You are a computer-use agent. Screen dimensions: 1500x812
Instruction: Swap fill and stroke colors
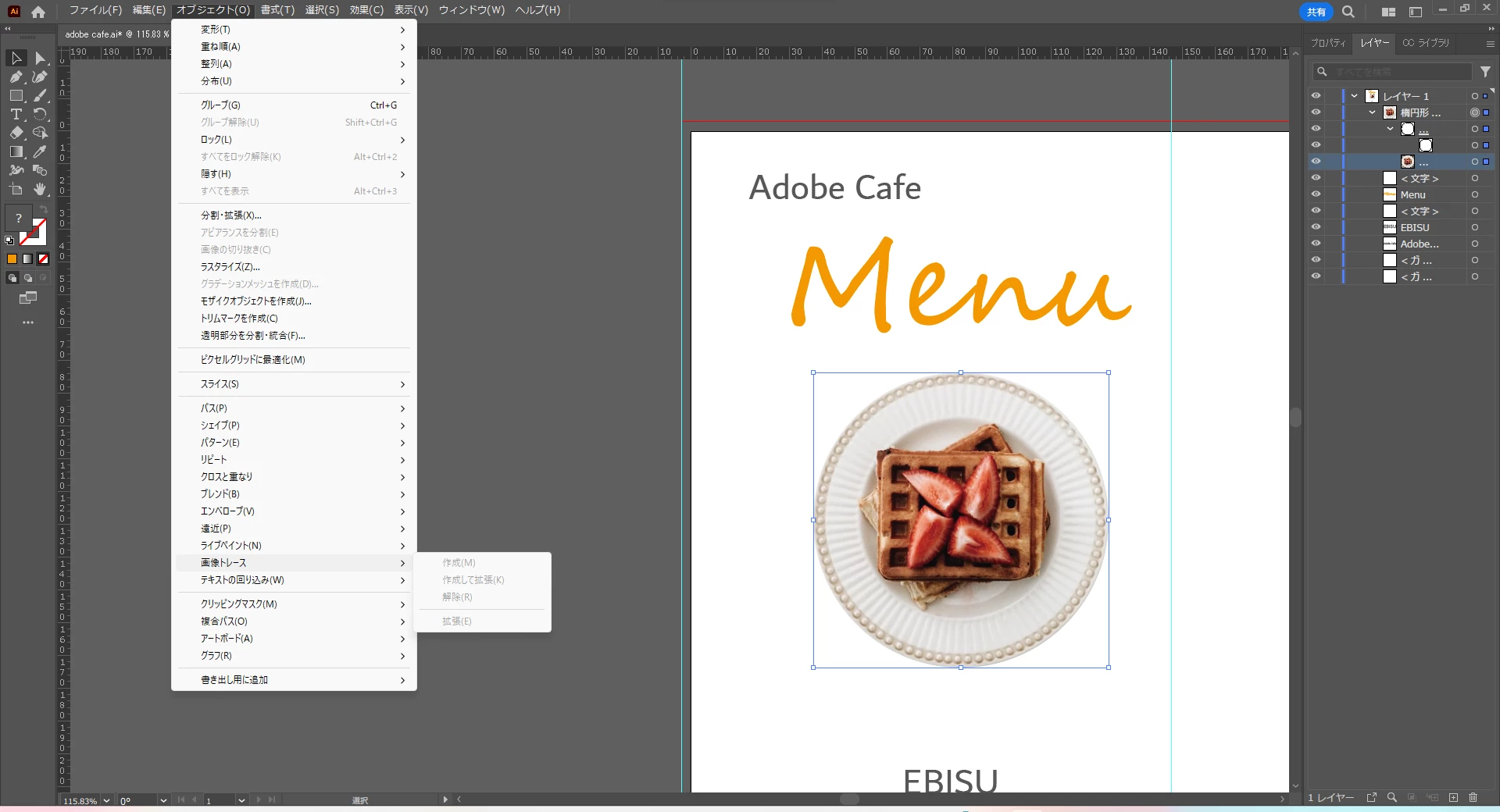pos(44,209)
